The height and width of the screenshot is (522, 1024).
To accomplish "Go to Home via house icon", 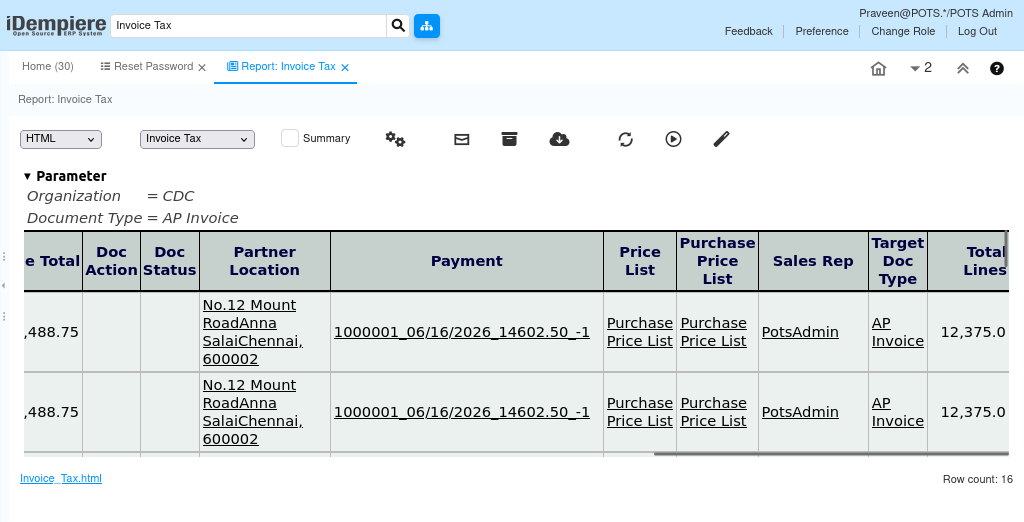I will [878, 68].
